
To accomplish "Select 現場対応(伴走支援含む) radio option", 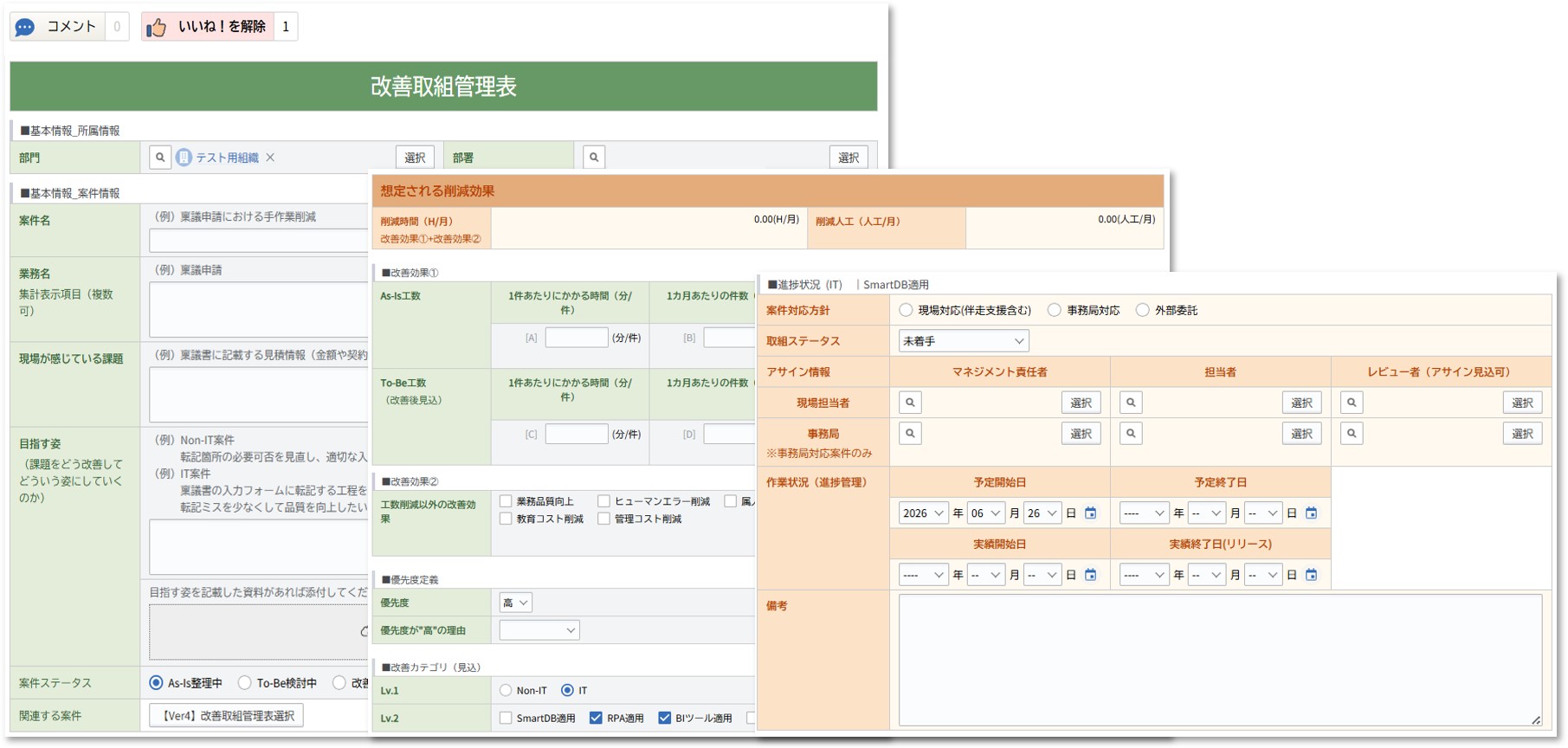I will coord(906,310).
